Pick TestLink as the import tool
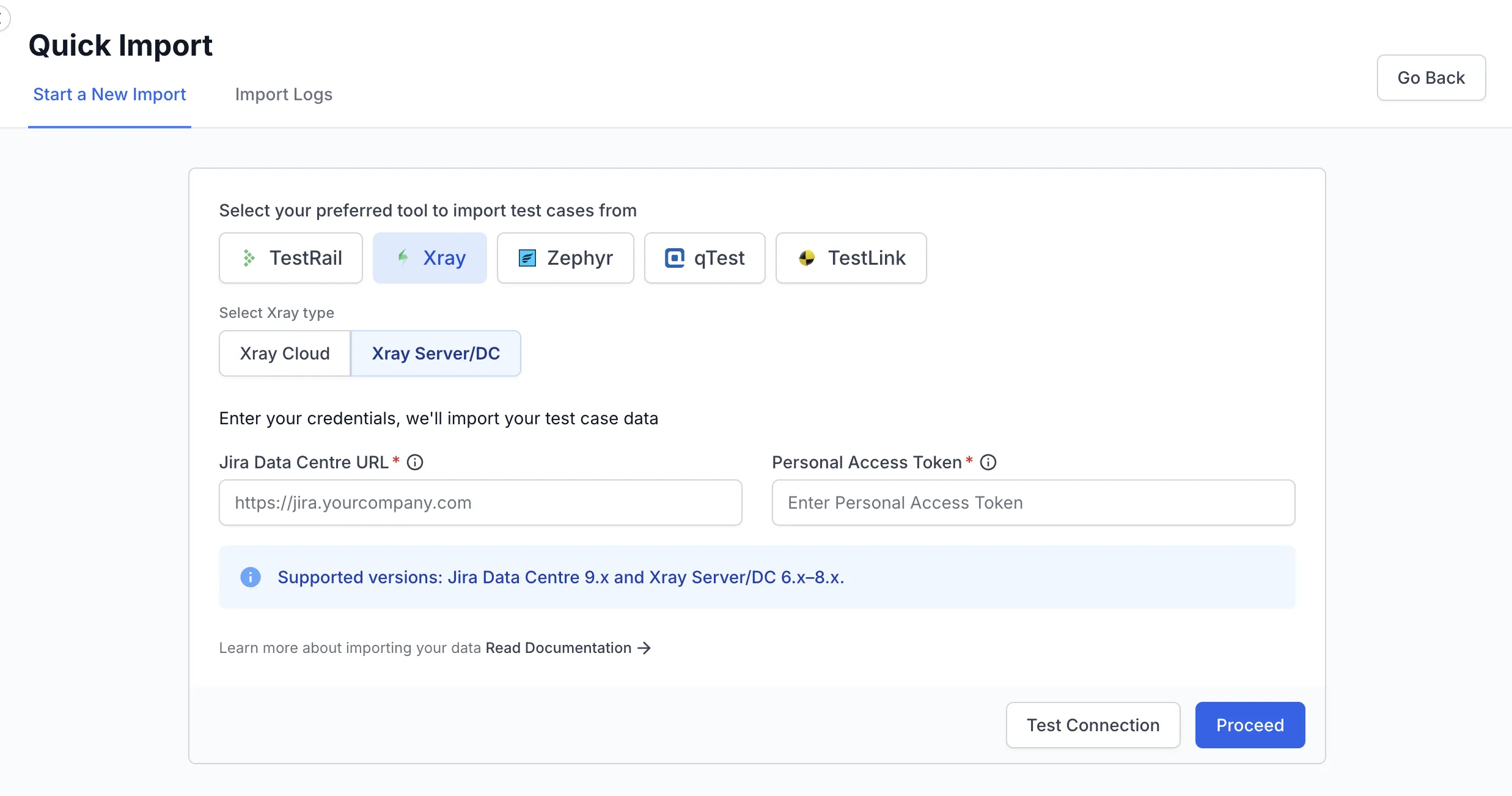This screenshot has width=1512, height=796. 851,258
